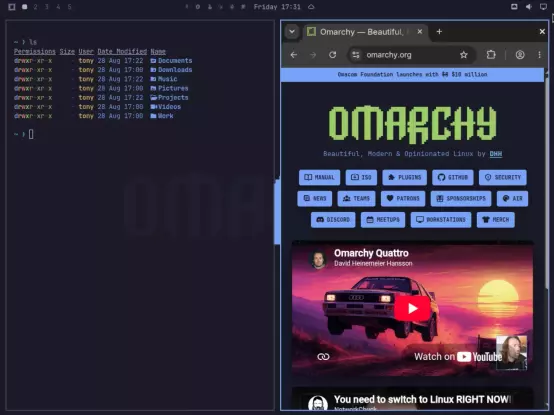The image size is (554, 415).
Task: Switch to workspace 3 in the top bar
Action: pos(47,7)
